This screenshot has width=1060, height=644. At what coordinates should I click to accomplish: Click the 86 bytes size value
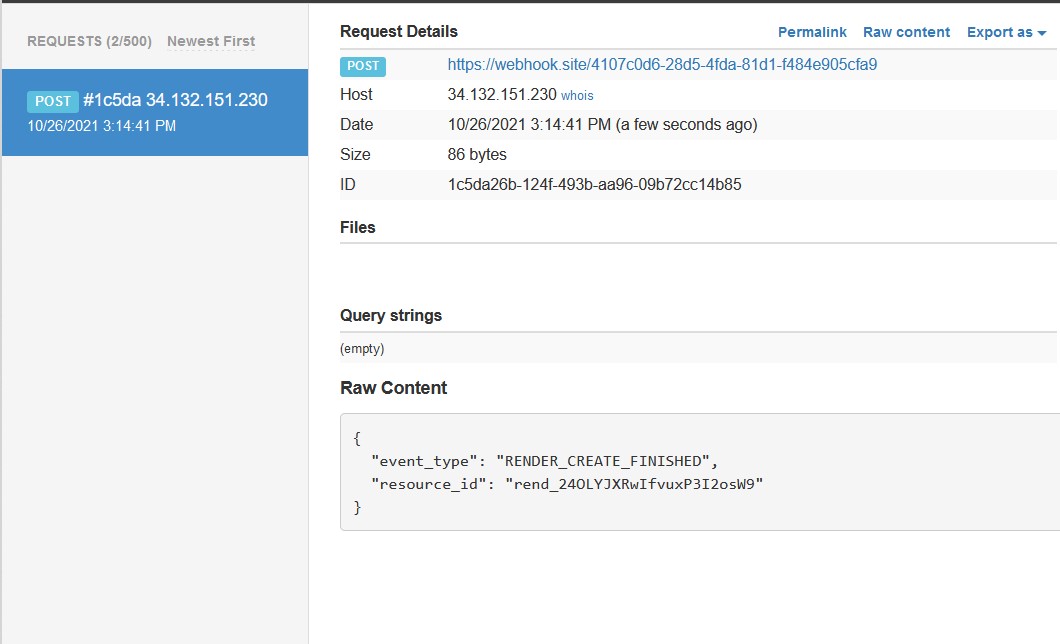477,155
